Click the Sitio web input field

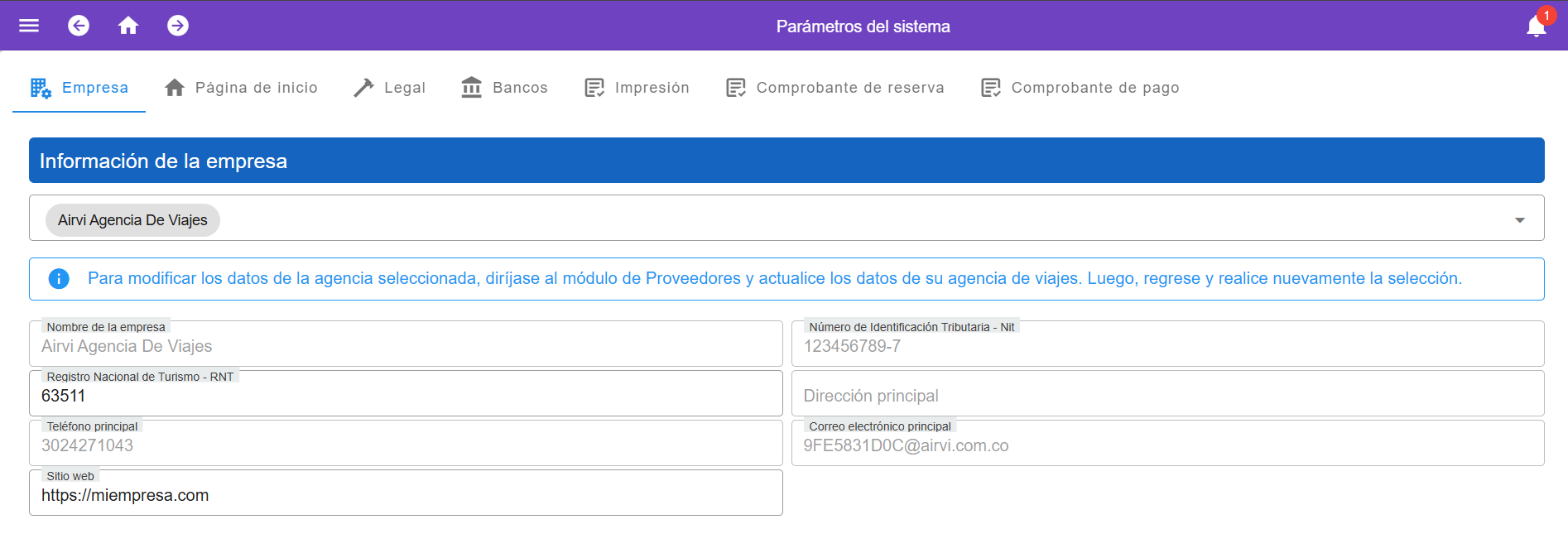pos(406,495)
